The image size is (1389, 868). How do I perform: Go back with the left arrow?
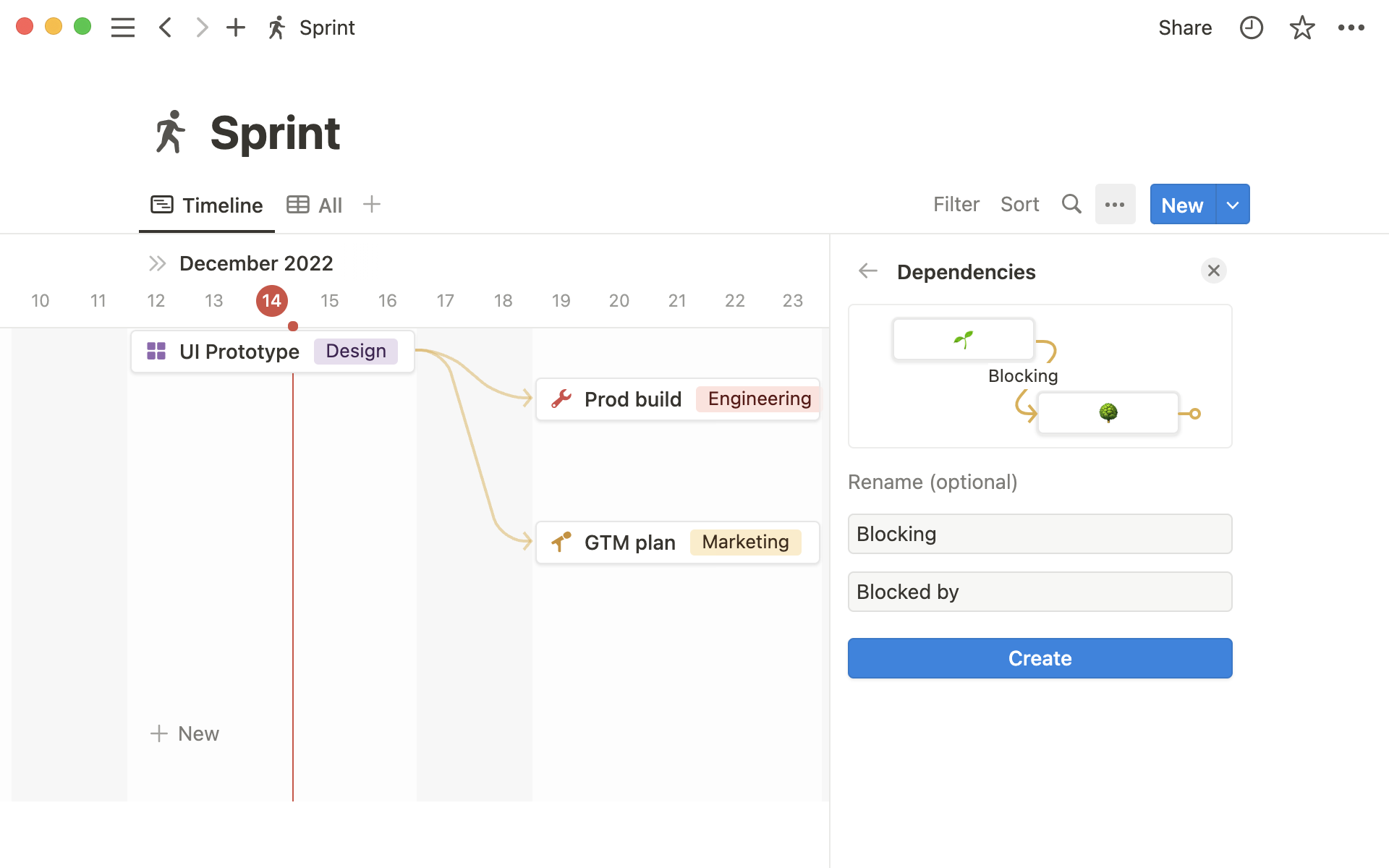point(166,27)
